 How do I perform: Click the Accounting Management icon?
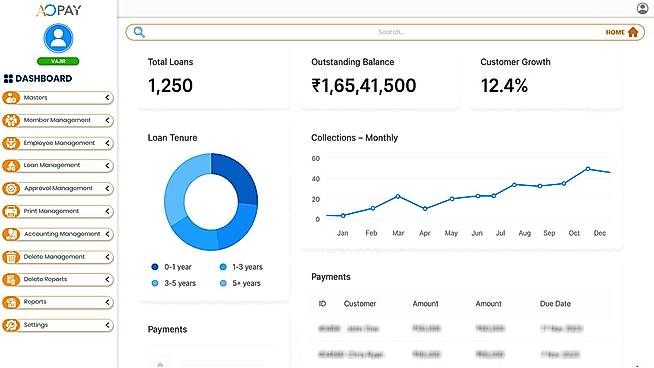click(x=11, y=234)
